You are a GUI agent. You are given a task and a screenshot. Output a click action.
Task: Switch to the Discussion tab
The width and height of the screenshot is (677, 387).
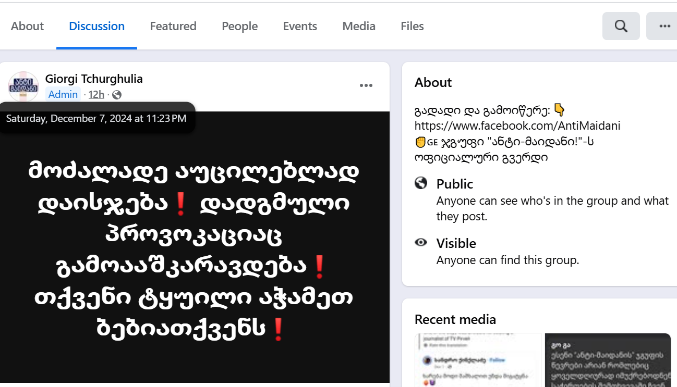tap(97, 26)
